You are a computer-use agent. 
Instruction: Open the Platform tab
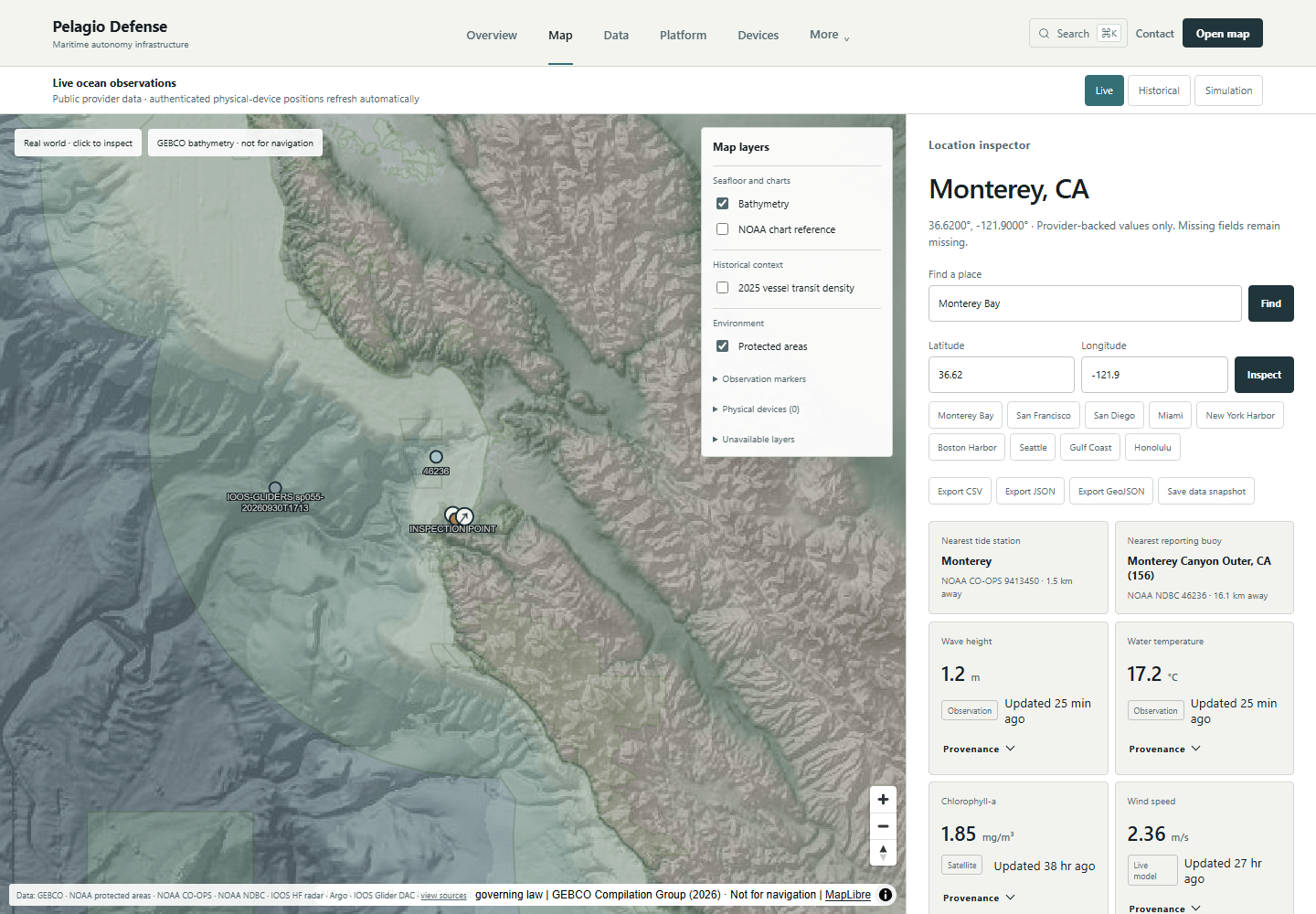(x=683, y=35)
